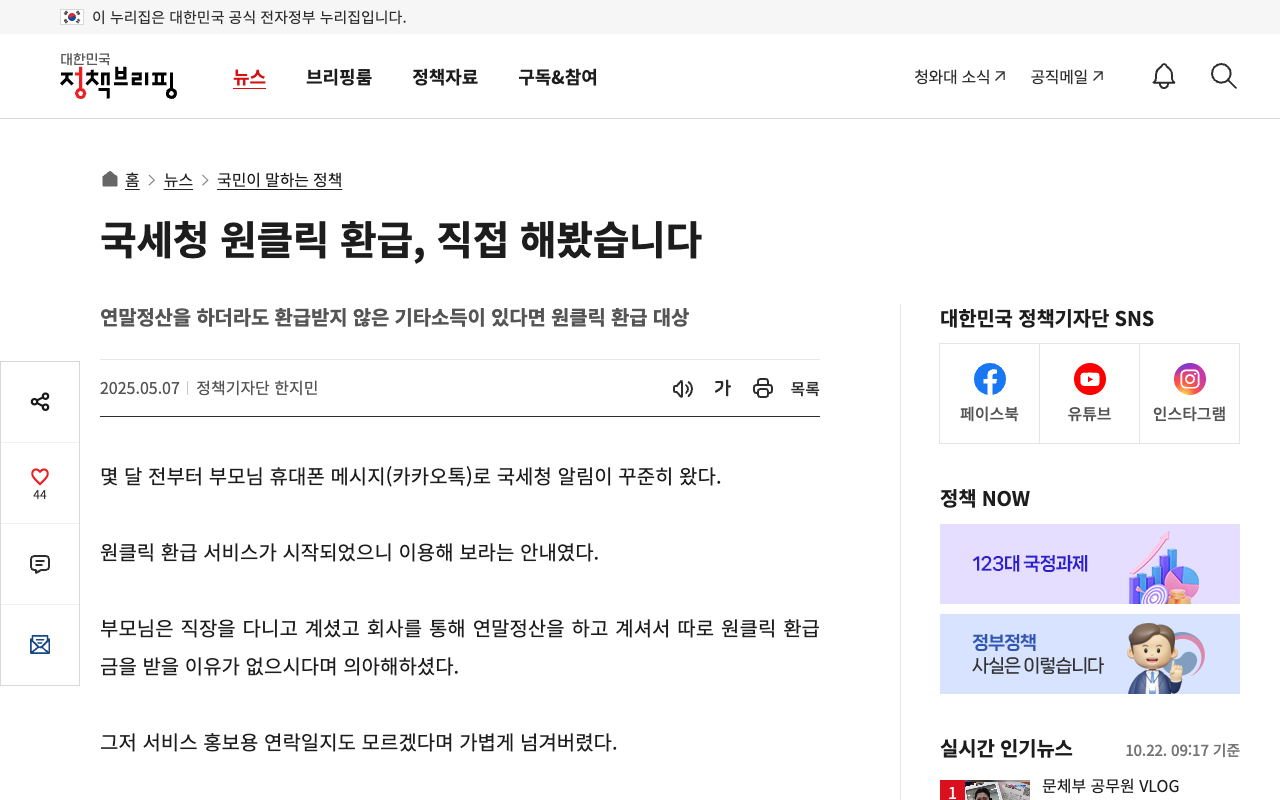The width and height of the screenshot is (1280, 800).
Task: Click the home icon in breadcrumb
Action: 110,179
